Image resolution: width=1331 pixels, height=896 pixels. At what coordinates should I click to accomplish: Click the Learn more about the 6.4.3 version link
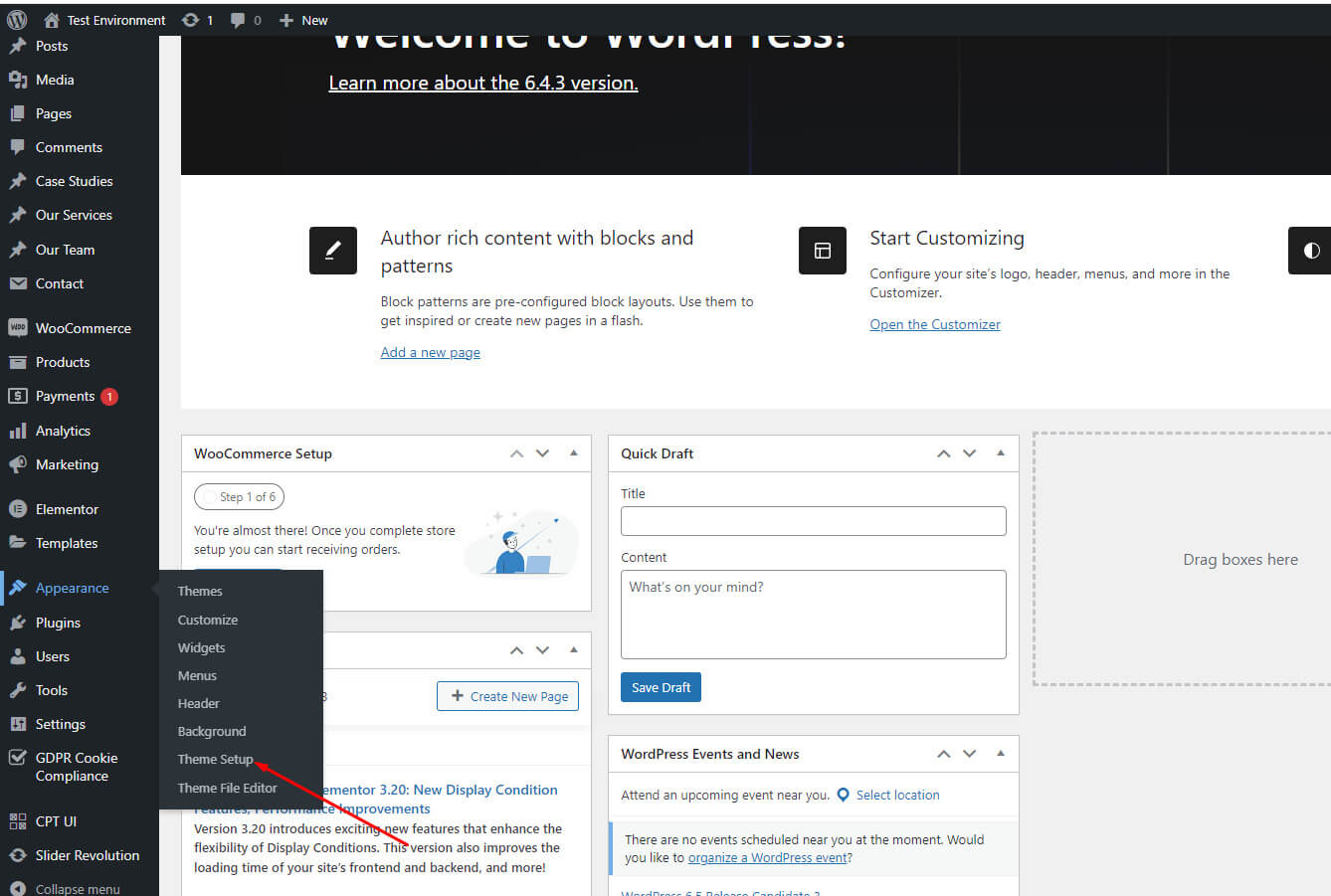pos(483,83)
